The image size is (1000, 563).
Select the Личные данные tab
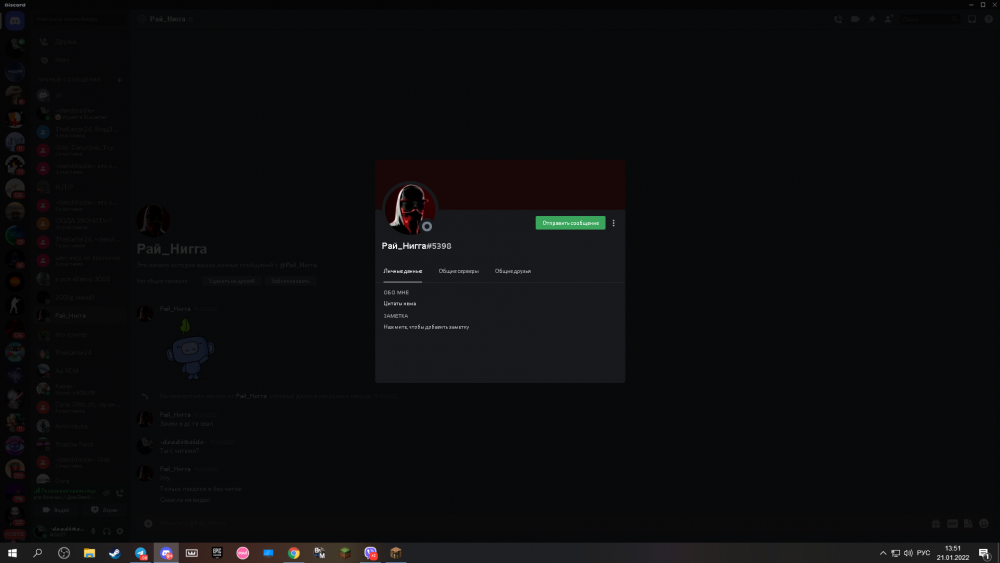click(x=402, y=271)
